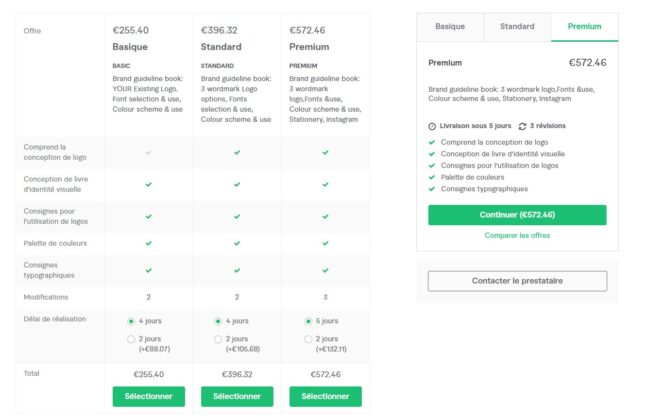Click sidebar checkmark beside Consignes typographiques

pos(432,188)
